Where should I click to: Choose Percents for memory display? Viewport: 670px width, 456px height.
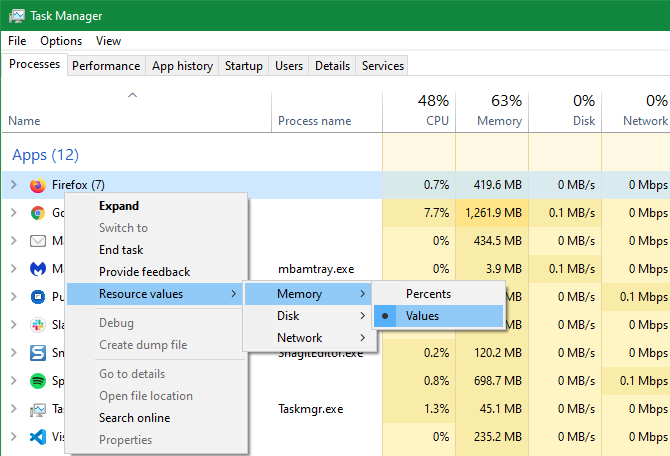pyautogui.click(x=428, y=294)
